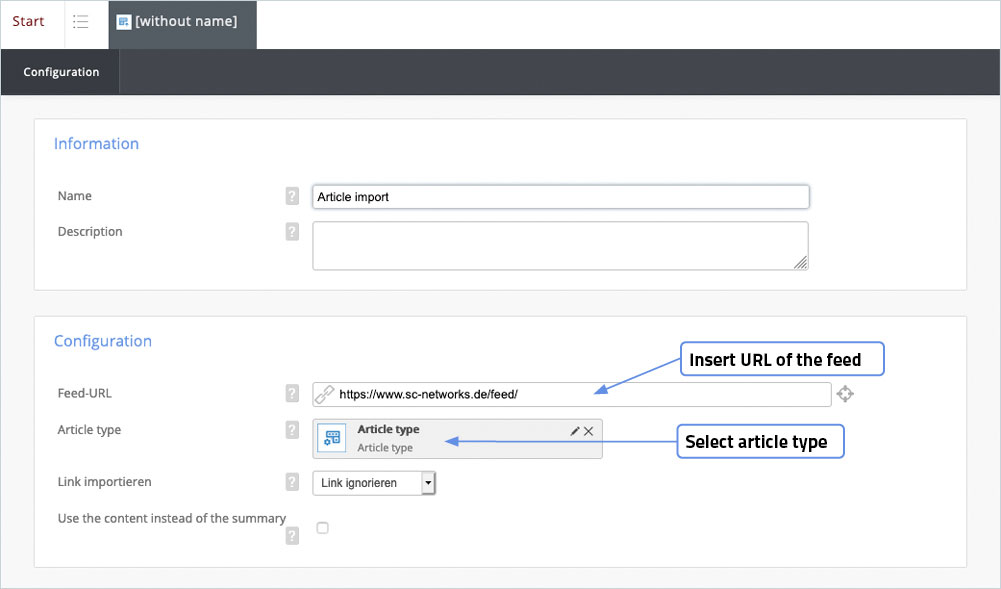The height and width of the screenshot is (589, 1001).
Task: Click the [without name] tab icon
Action: pos(124,22)
